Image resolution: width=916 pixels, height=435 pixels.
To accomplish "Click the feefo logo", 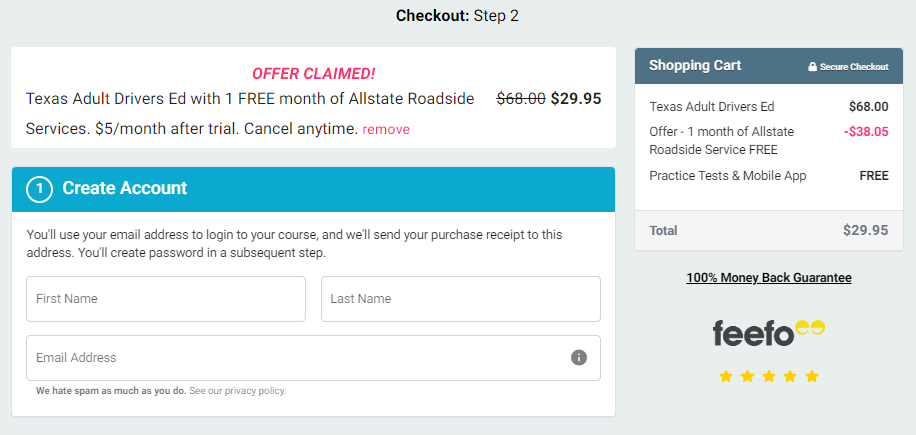I will 769,333.
